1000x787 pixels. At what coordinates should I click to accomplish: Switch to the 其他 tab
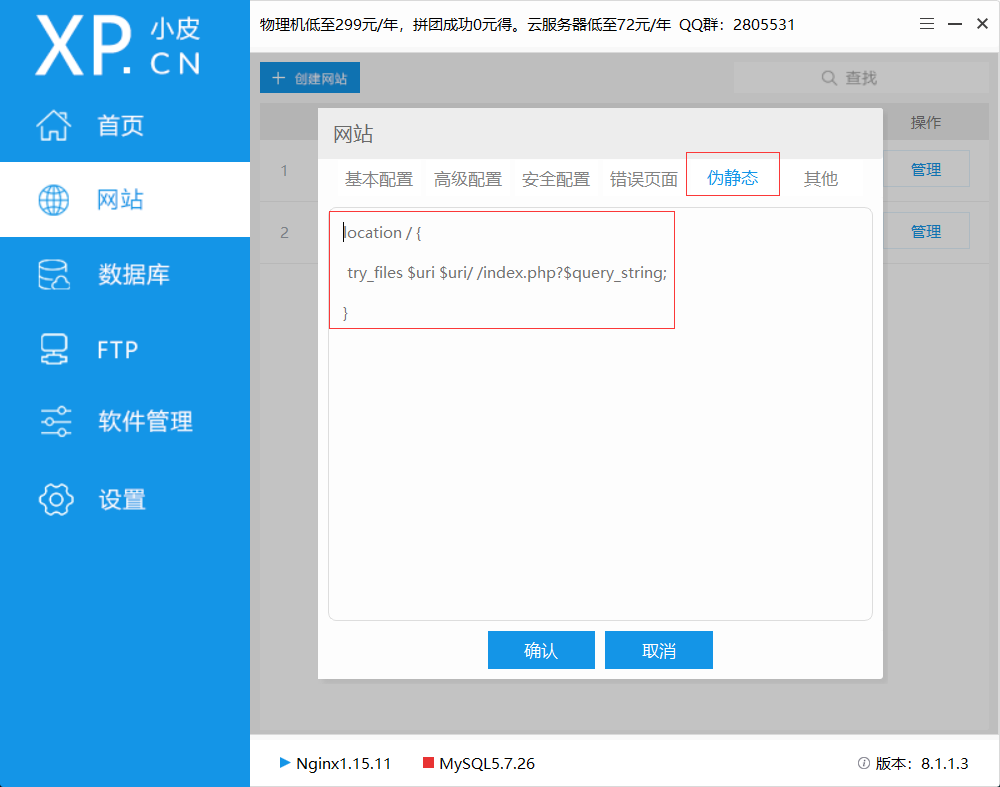(x=820, y=180)
